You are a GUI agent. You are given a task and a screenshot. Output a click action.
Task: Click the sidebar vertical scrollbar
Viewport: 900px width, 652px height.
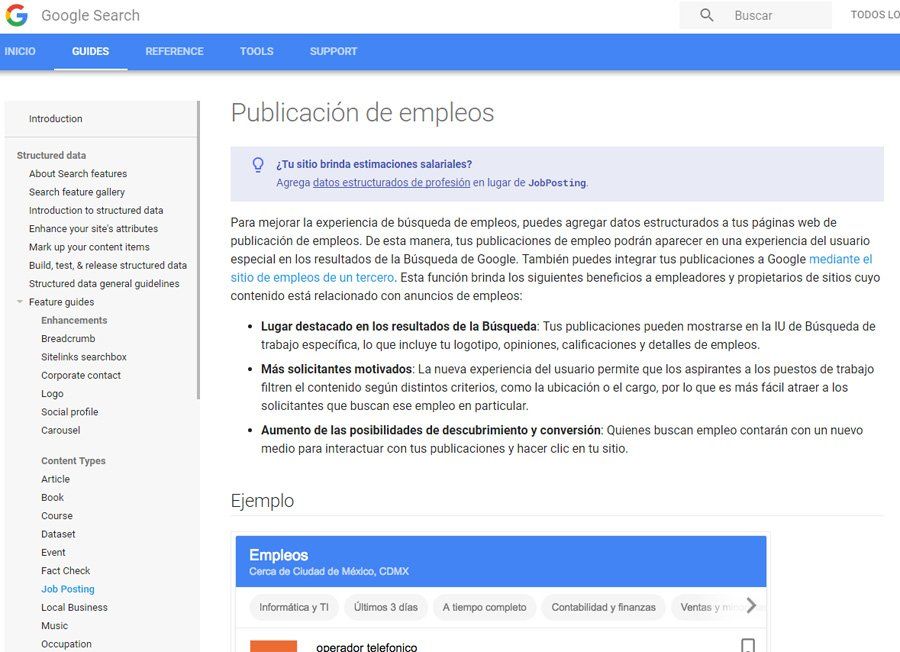[198, 250]
